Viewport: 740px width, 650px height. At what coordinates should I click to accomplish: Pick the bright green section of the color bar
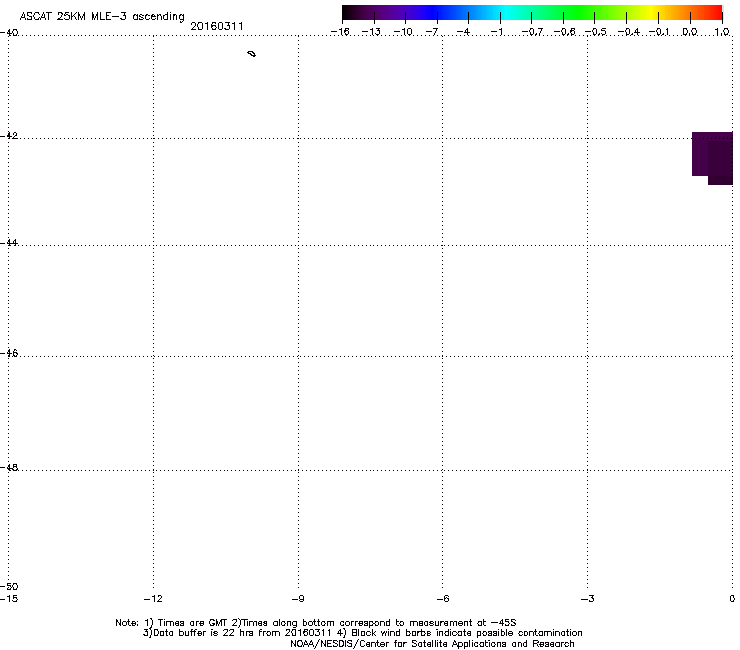point(579,13)
